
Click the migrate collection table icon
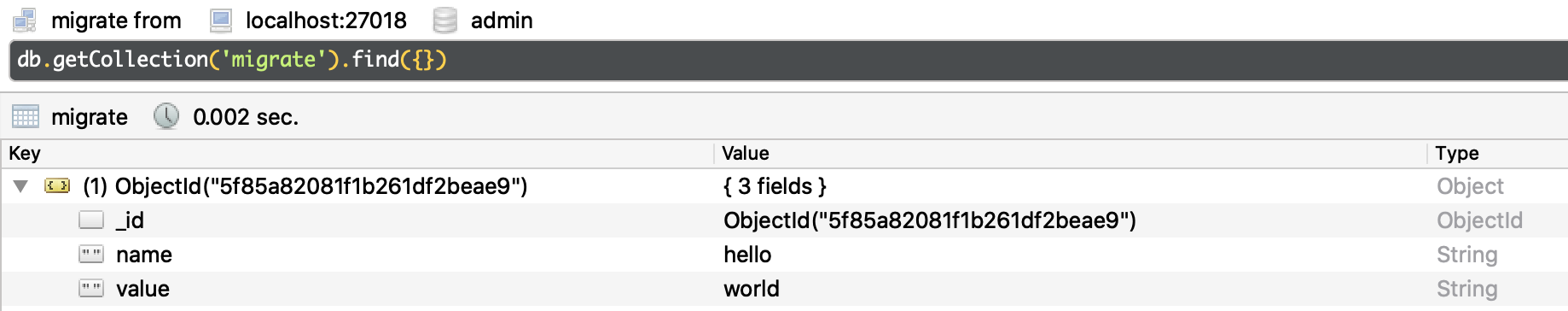point(26,116)
